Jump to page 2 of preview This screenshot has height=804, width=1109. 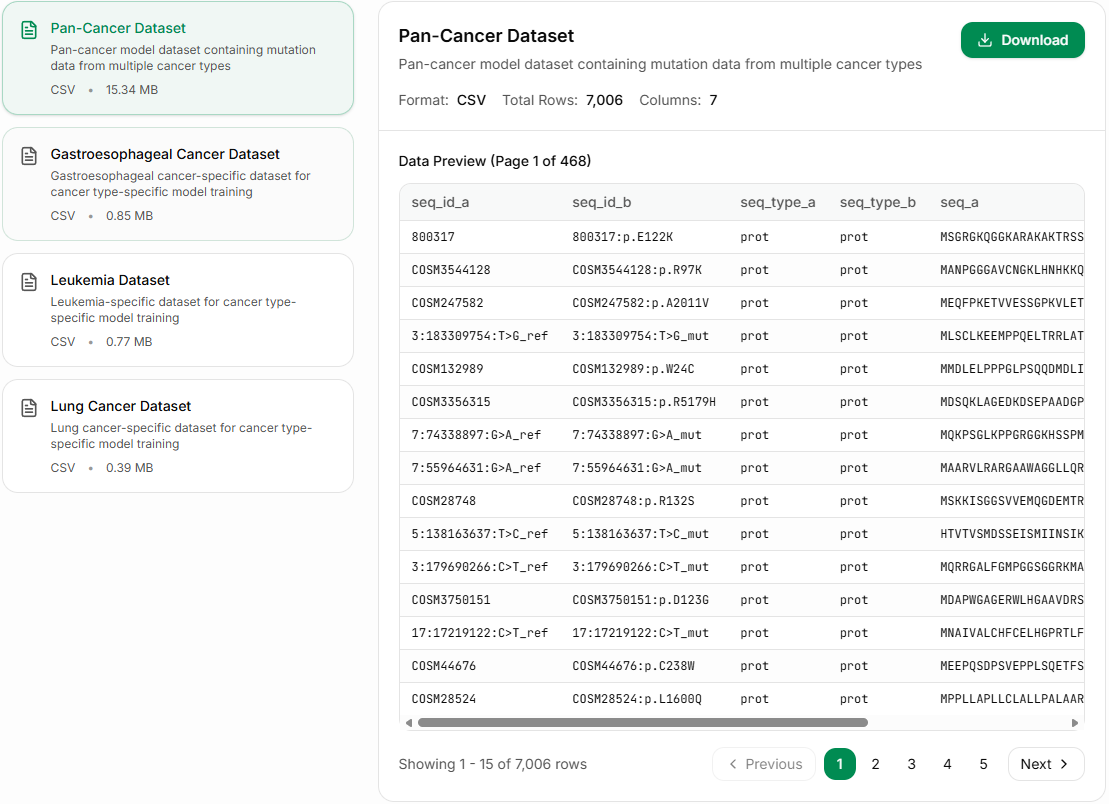coord(875,764)
